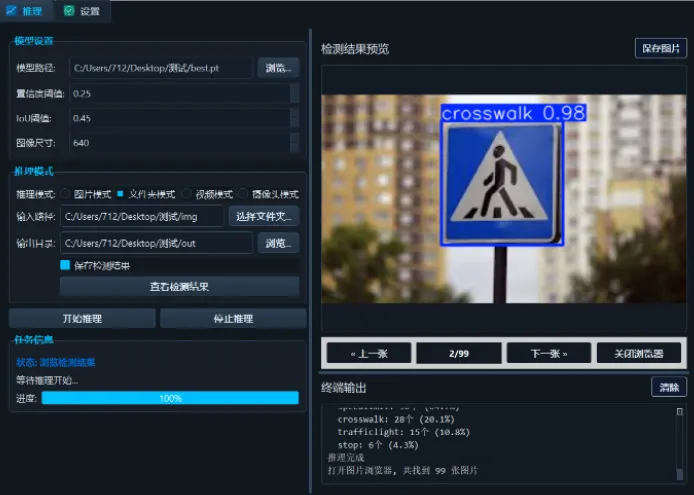Click the crosswalk 0.98 detection label
Screen dimensions: 694x495
click(x=513, y=113)
